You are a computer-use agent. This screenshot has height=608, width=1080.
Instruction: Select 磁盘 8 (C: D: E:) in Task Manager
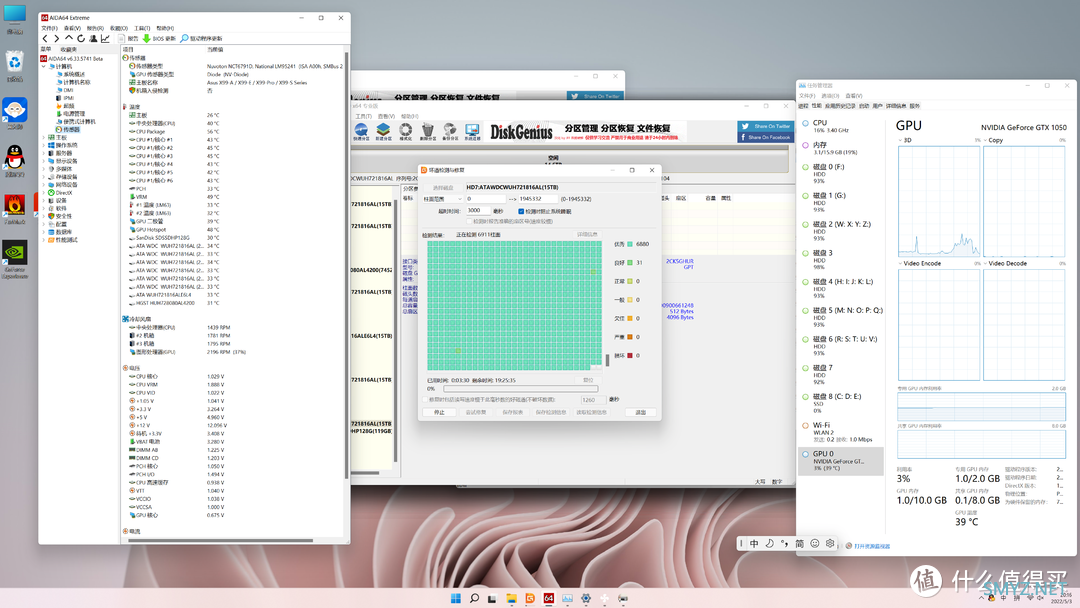click(841, 403)
